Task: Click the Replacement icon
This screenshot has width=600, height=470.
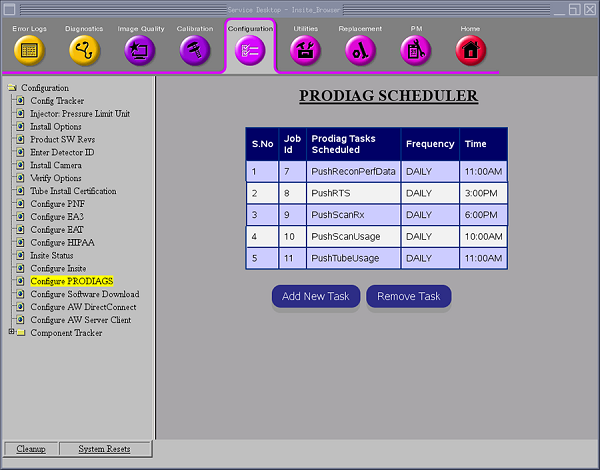Action: [x=360, y=50]
